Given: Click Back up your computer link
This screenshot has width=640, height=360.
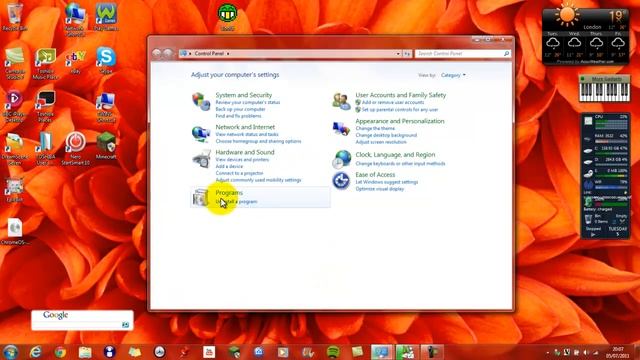Looking at the screenshot, I should pyautogui.click(x=240, y=109).
